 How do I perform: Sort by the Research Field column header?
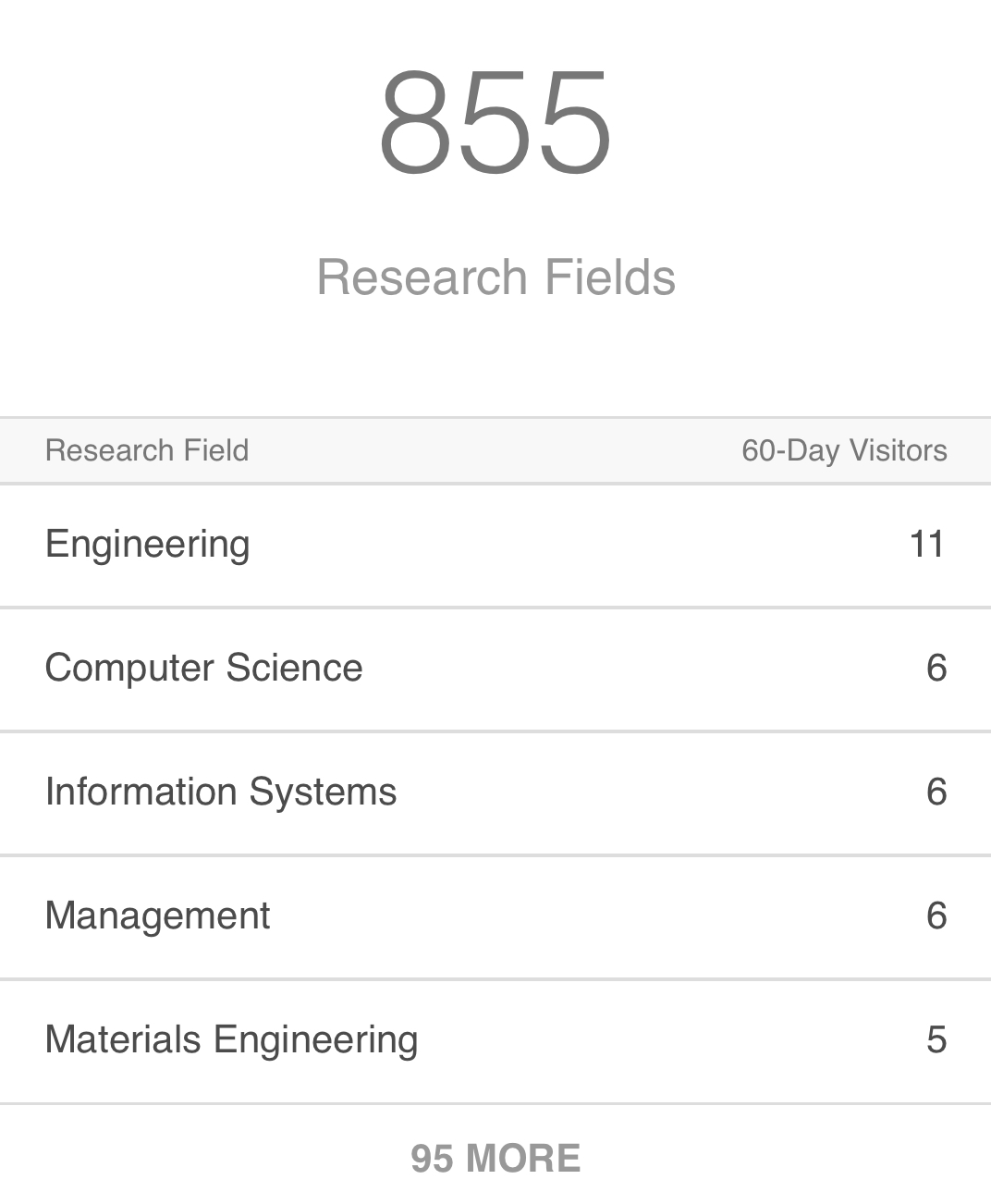tap(147, 450)
